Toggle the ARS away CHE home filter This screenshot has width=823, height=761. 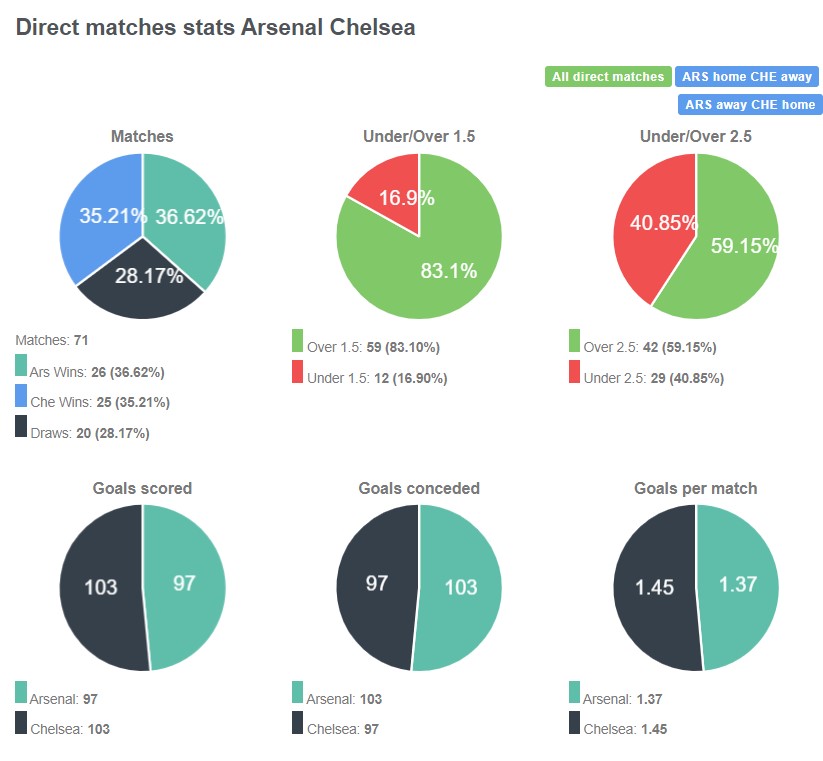[748, 104]
